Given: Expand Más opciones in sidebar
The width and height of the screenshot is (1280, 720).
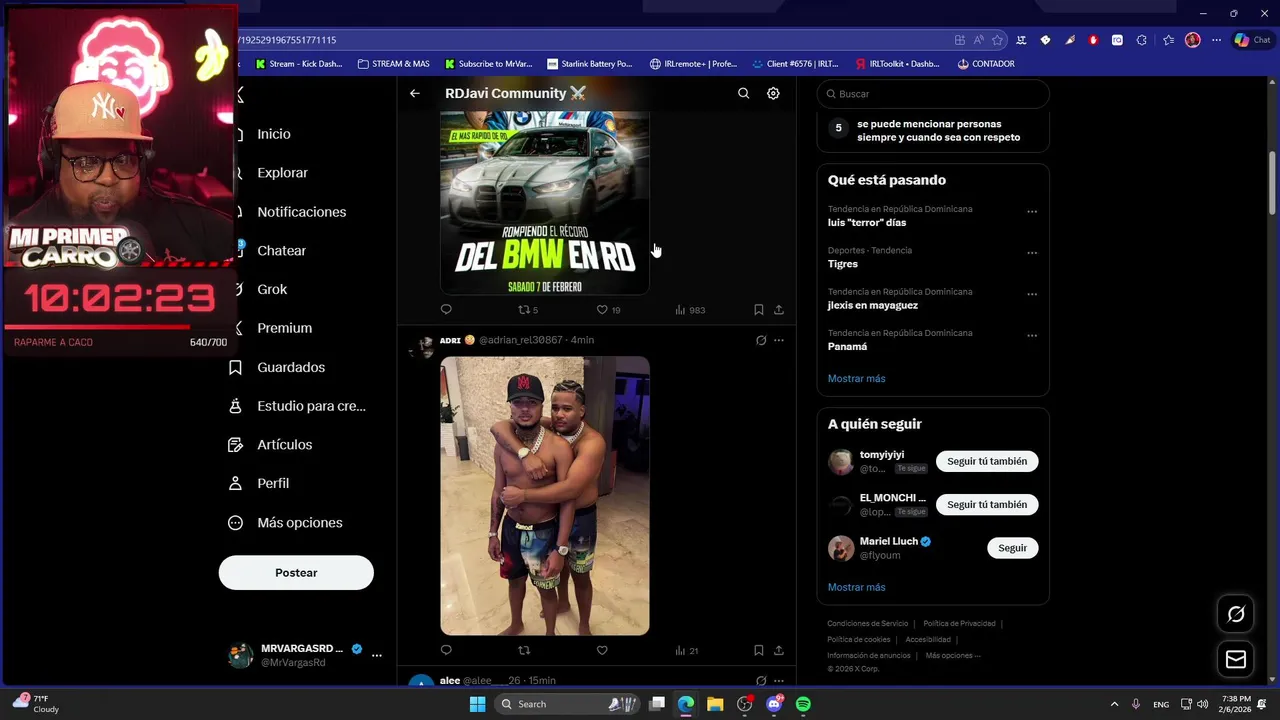Looking at the screenshot, I should point(287,523).
